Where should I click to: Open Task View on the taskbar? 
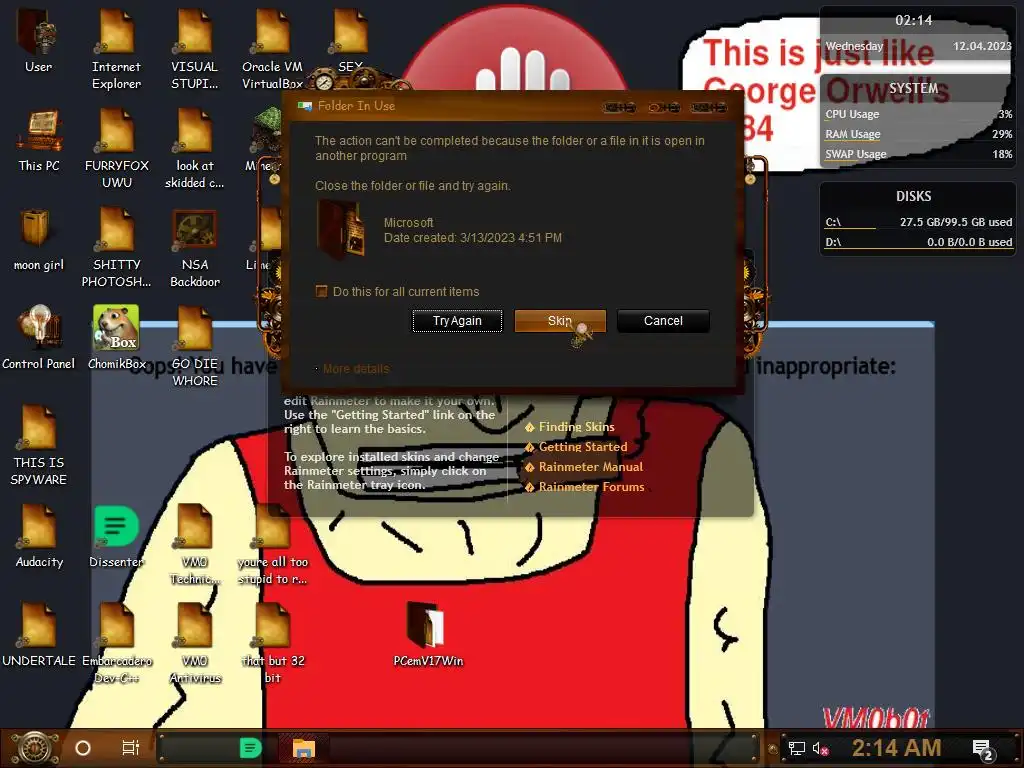point(131,748)
